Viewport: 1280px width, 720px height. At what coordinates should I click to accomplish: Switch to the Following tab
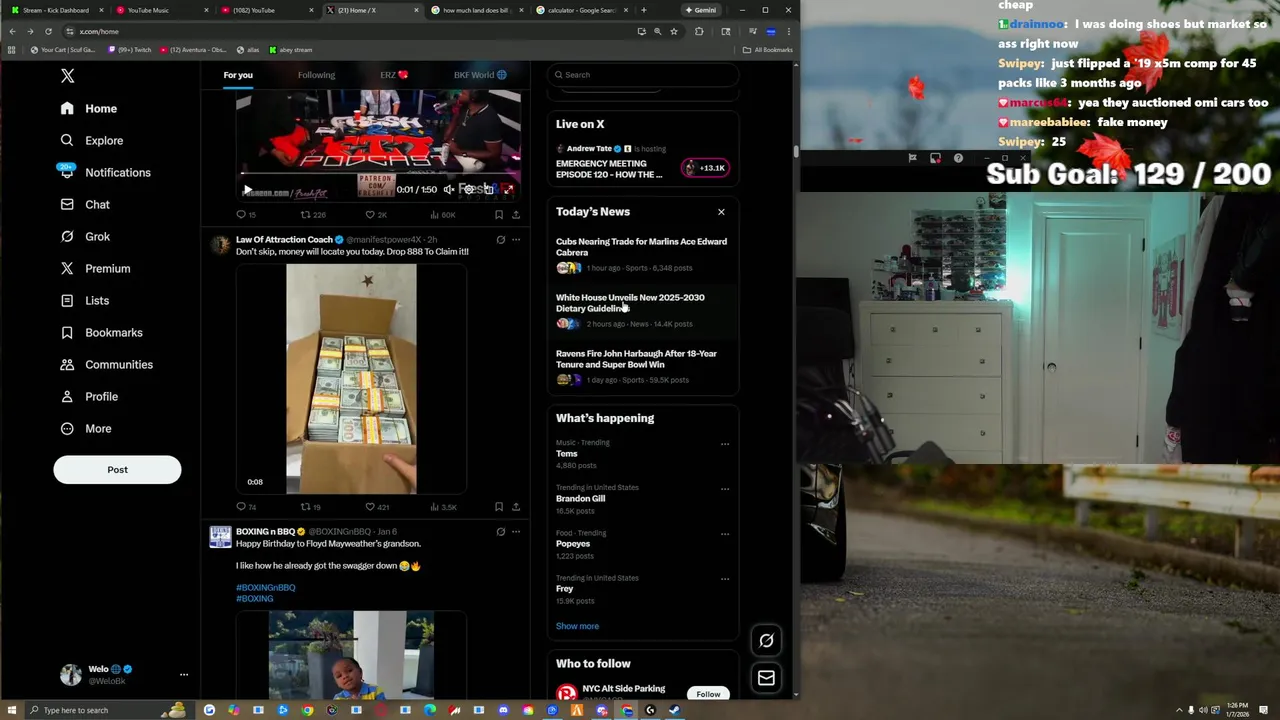tap(316, 75)
